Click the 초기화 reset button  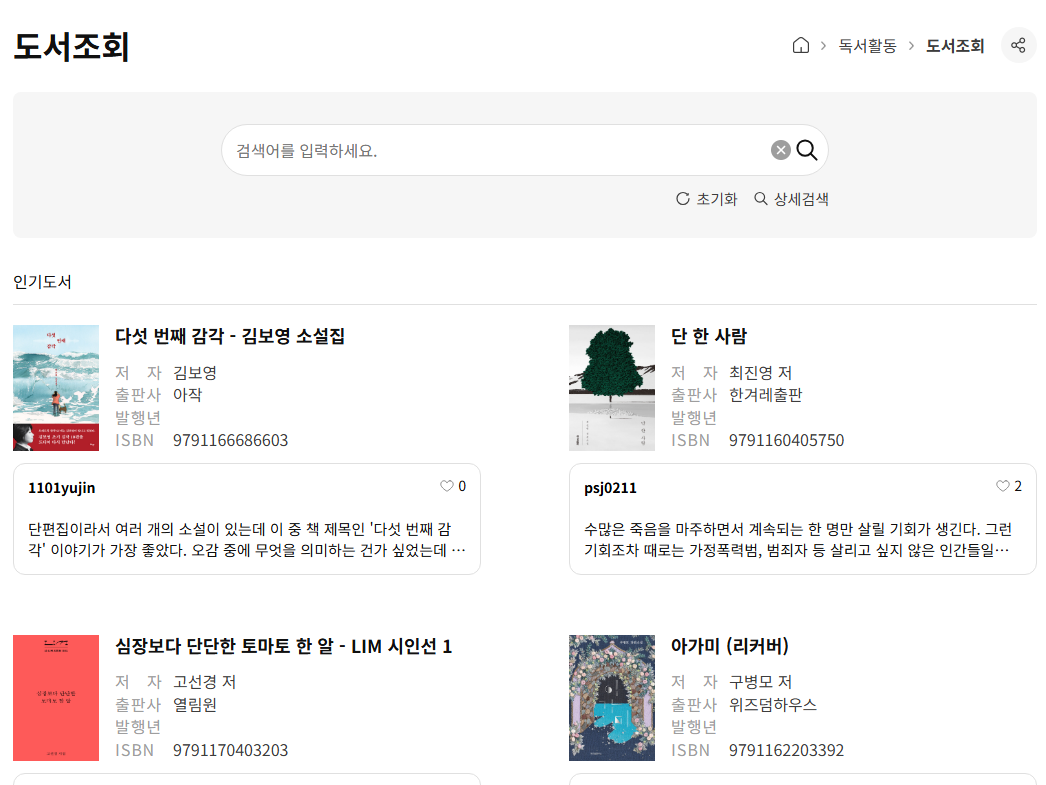706,199
